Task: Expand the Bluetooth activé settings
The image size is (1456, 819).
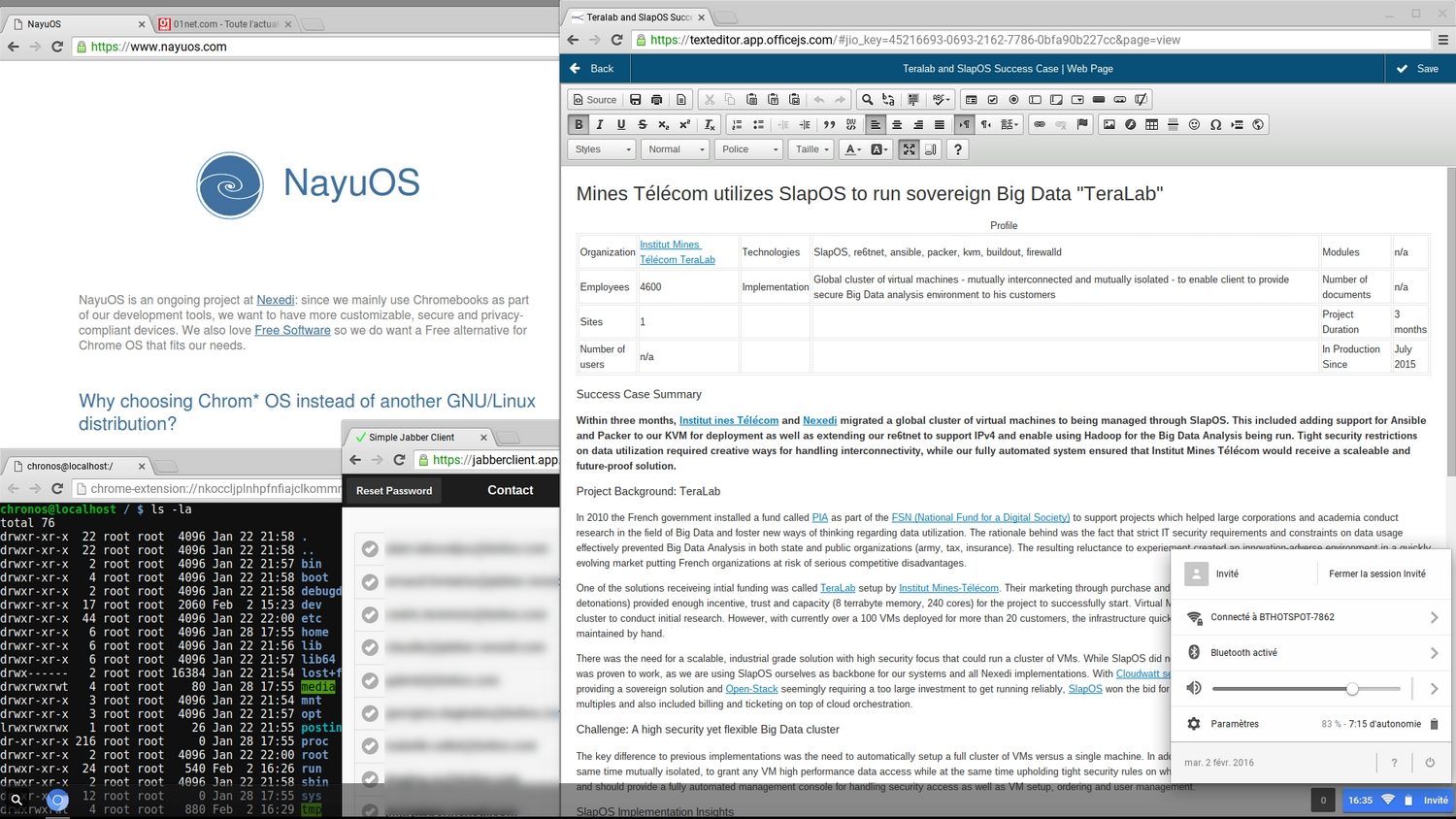Action: click(1434, 653)
